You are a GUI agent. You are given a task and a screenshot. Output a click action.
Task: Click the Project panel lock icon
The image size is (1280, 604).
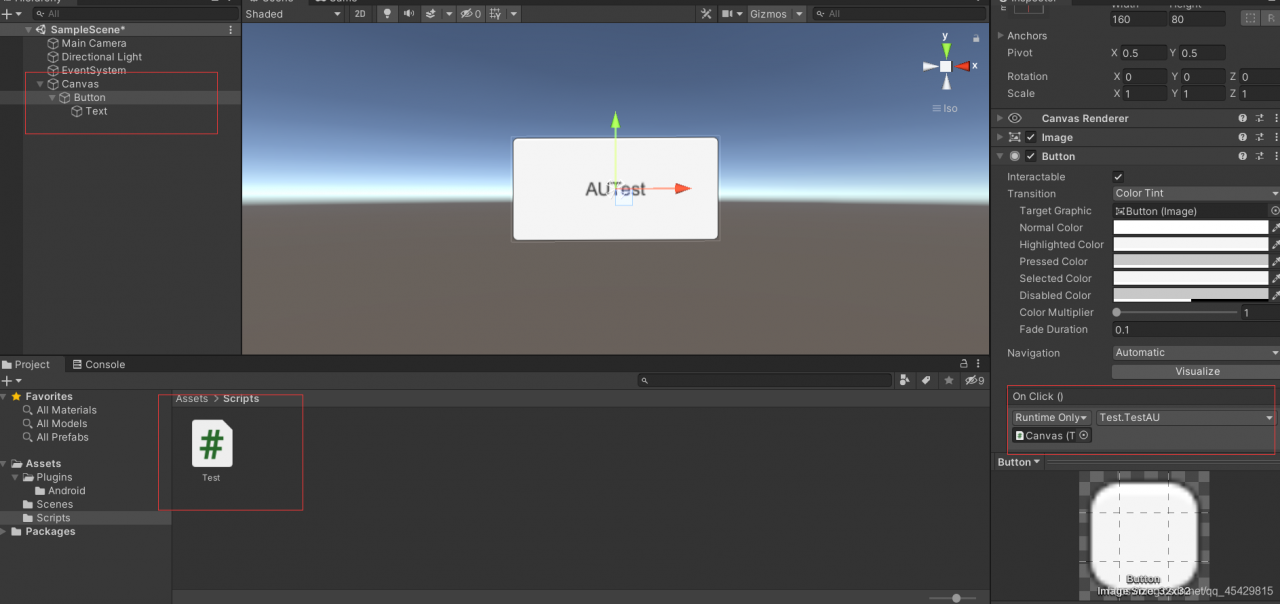click(963, 364)
